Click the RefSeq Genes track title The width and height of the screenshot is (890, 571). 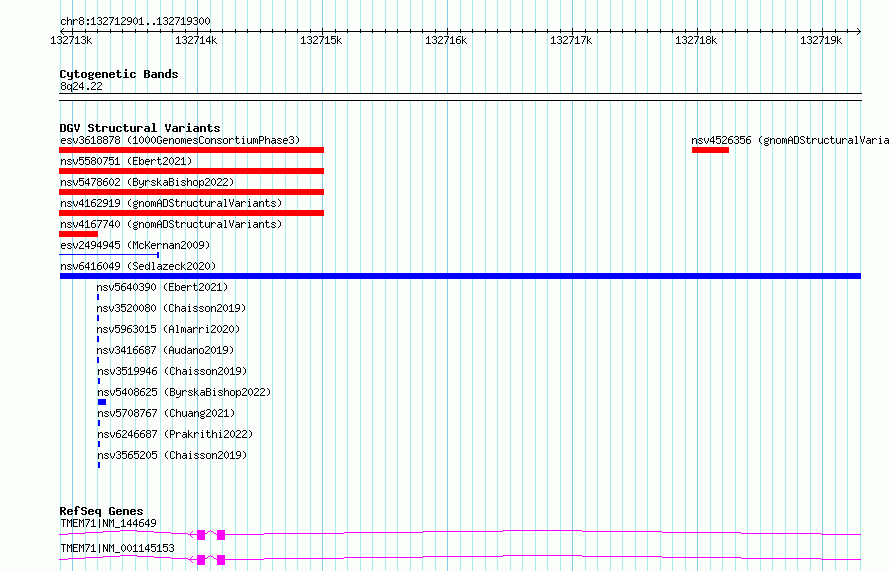pyautogui.click(x=101, y=511)
